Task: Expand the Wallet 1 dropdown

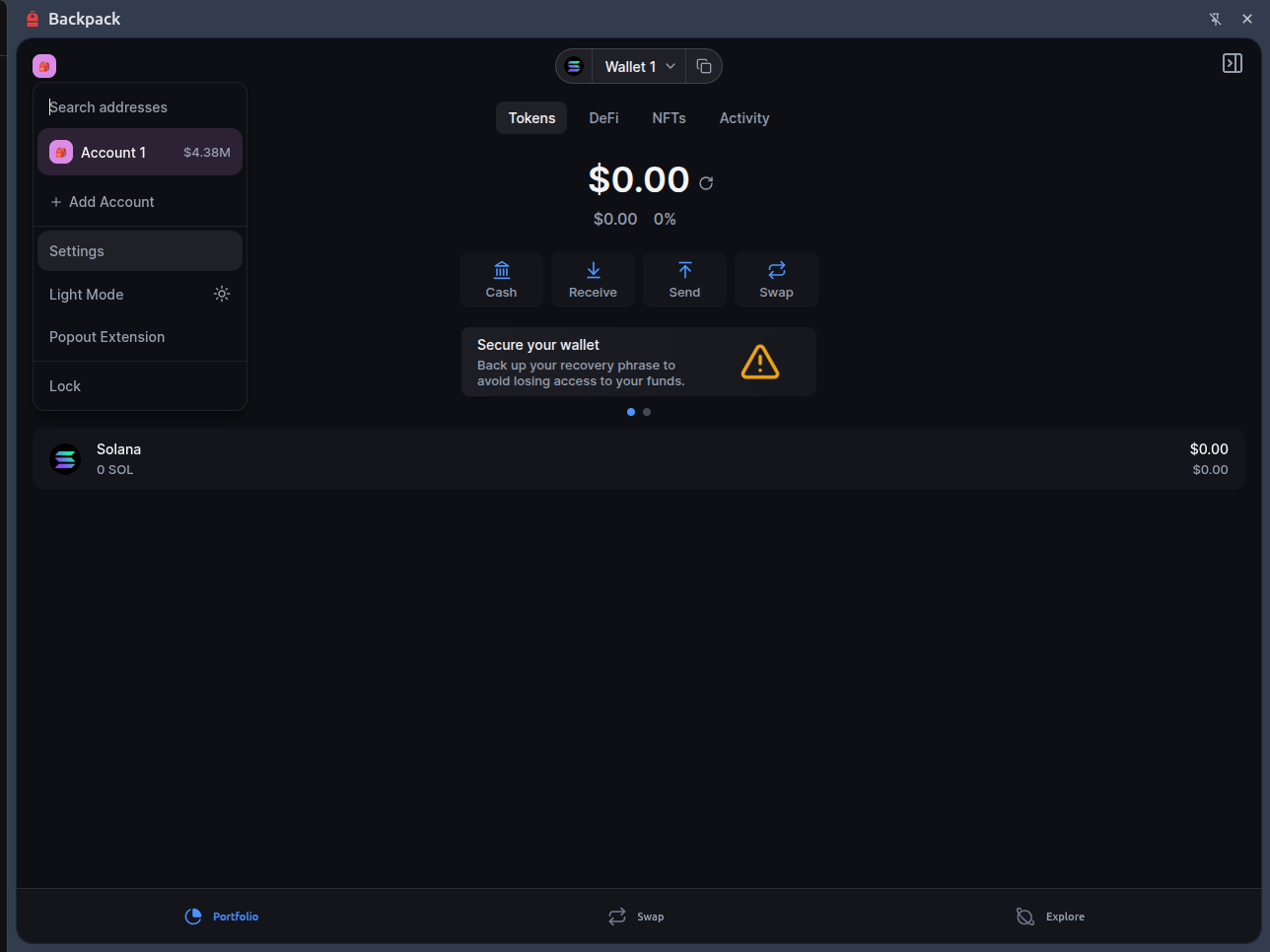Action: point(640,66)
